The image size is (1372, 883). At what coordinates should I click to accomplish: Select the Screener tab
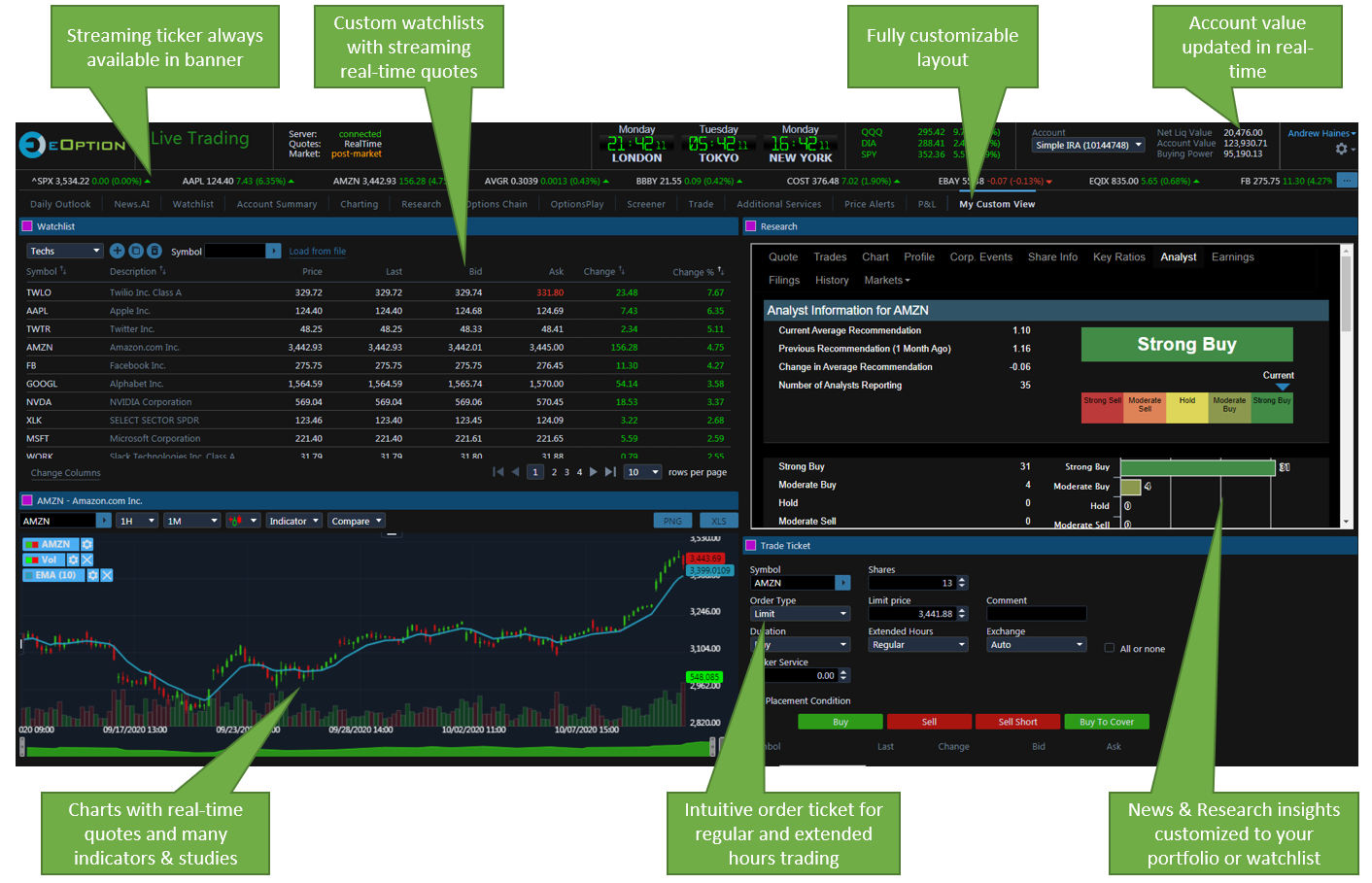pos(646,204)
